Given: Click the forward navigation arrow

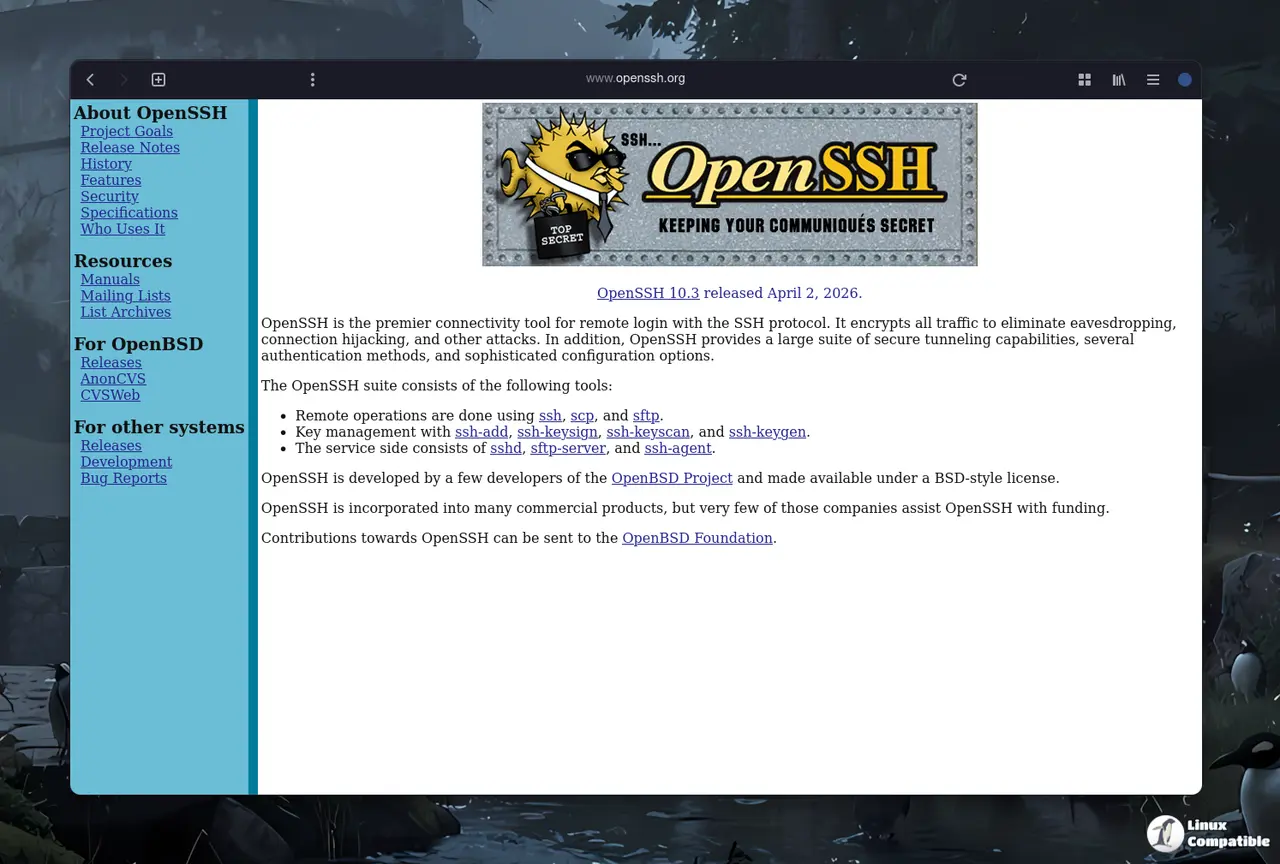Looking at the screenshot, I should [124, 80].
